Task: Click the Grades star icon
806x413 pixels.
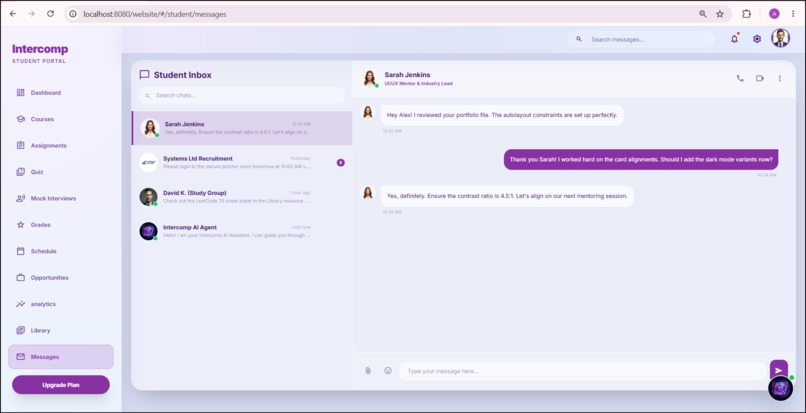Action: pos(21,225)
